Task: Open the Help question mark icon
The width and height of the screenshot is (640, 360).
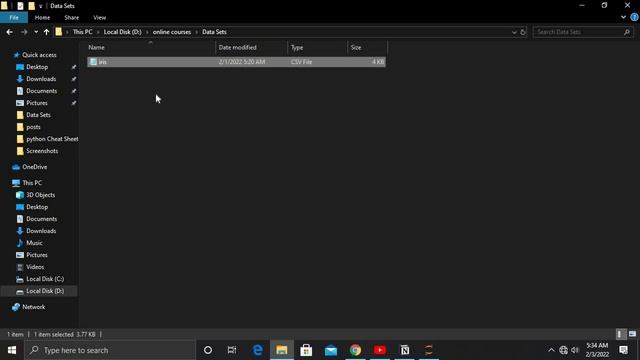Action: [635, 17]
